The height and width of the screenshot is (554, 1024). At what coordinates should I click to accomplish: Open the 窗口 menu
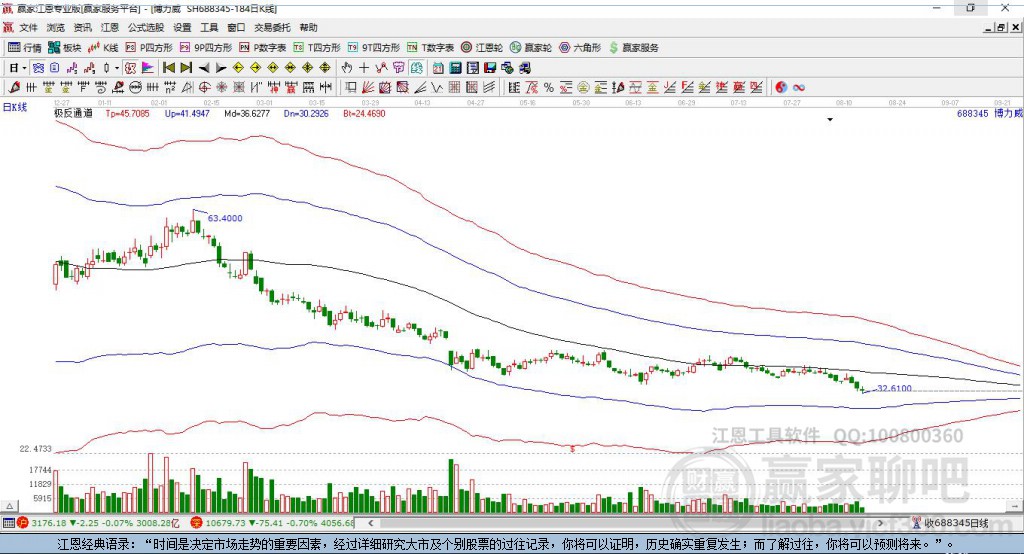(236, 27)
